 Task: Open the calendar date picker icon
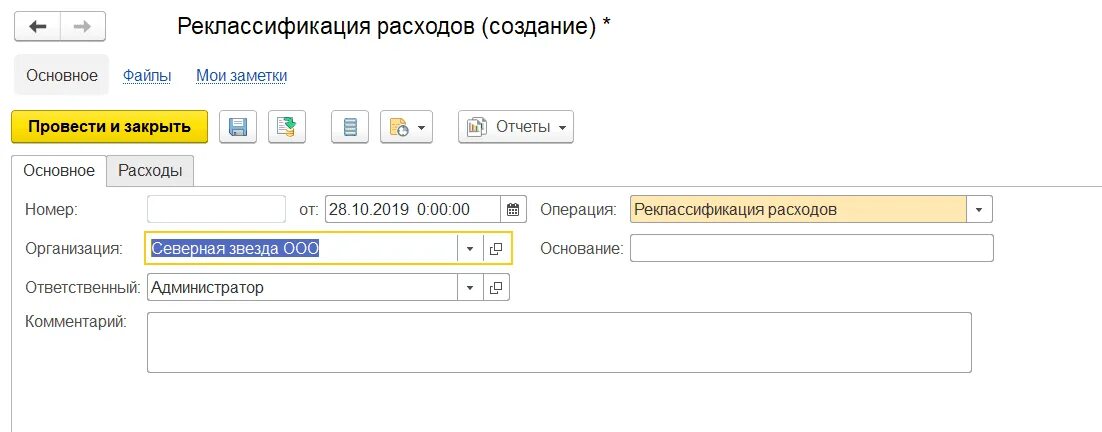pyautogui.click(x=513, y=209)
